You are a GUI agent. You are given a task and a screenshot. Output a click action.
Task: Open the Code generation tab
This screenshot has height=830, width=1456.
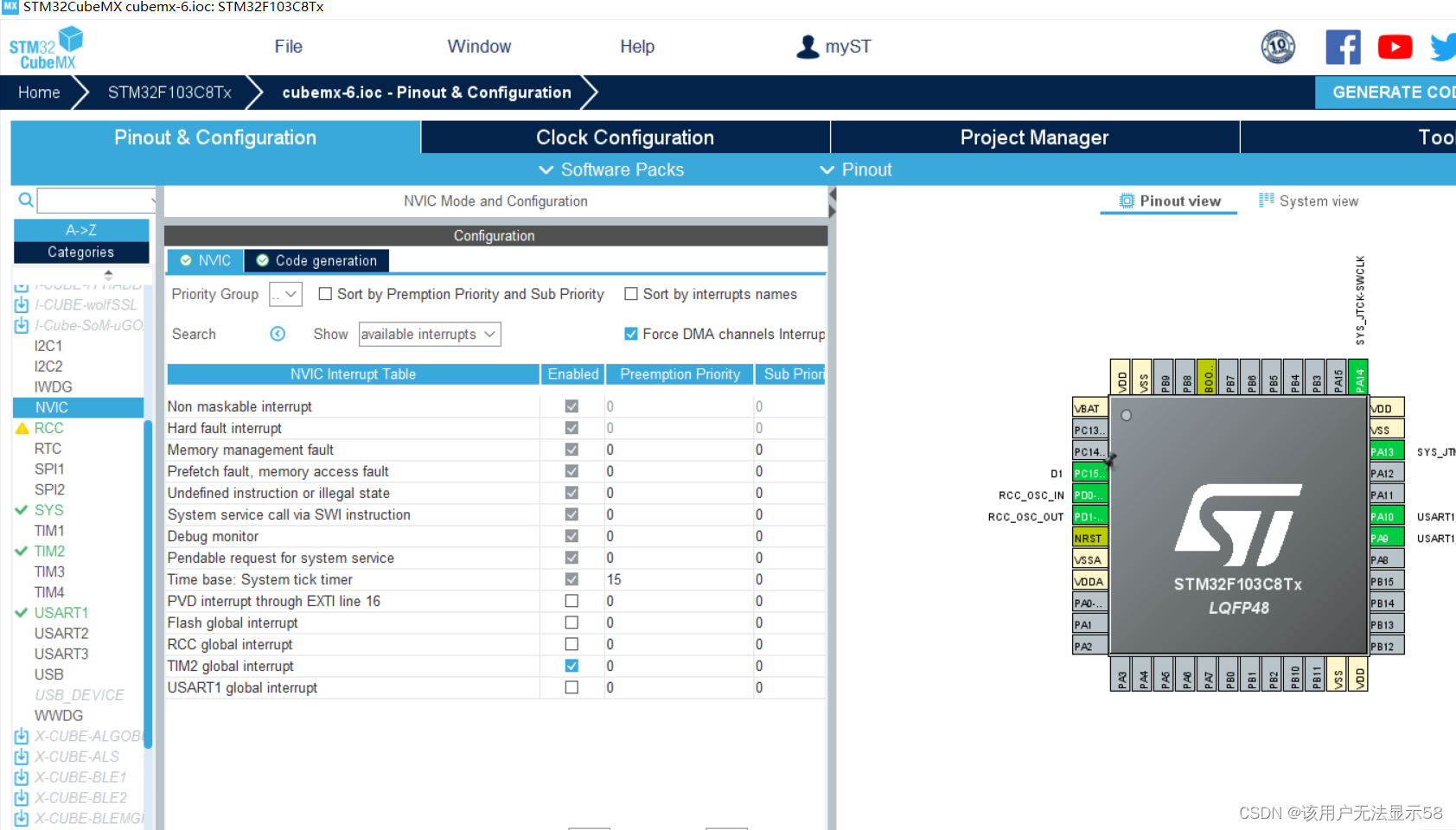(x=316, y=260)
